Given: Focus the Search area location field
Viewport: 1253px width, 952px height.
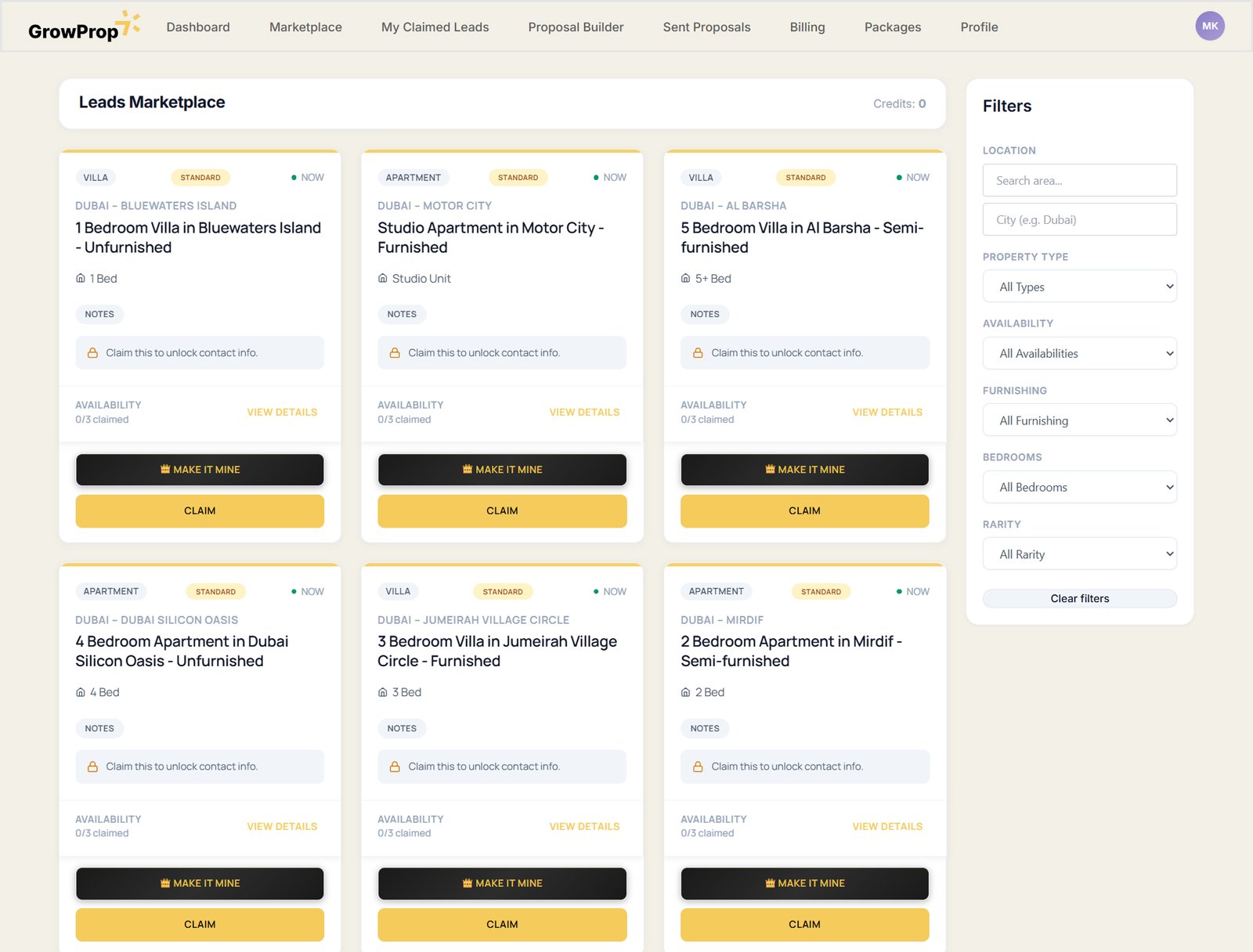Looking at the screenshot, I should [1079, 181].
